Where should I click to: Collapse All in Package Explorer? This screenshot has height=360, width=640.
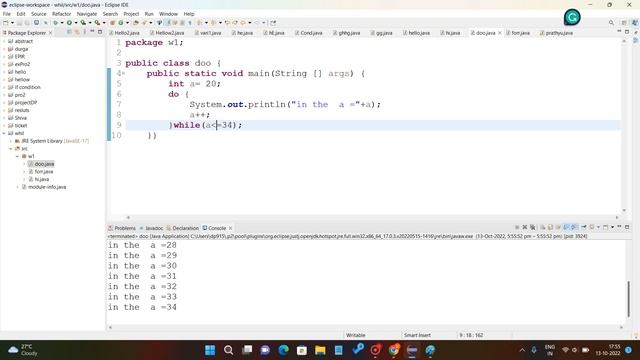coord(69,32)
